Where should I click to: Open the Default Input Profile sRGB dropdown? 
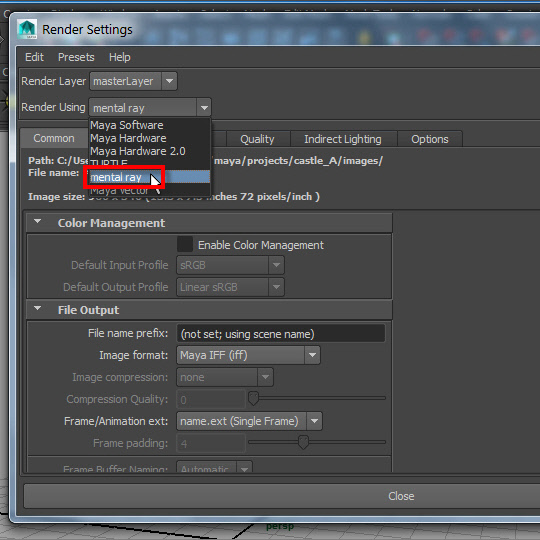click(x=230, y=265)
